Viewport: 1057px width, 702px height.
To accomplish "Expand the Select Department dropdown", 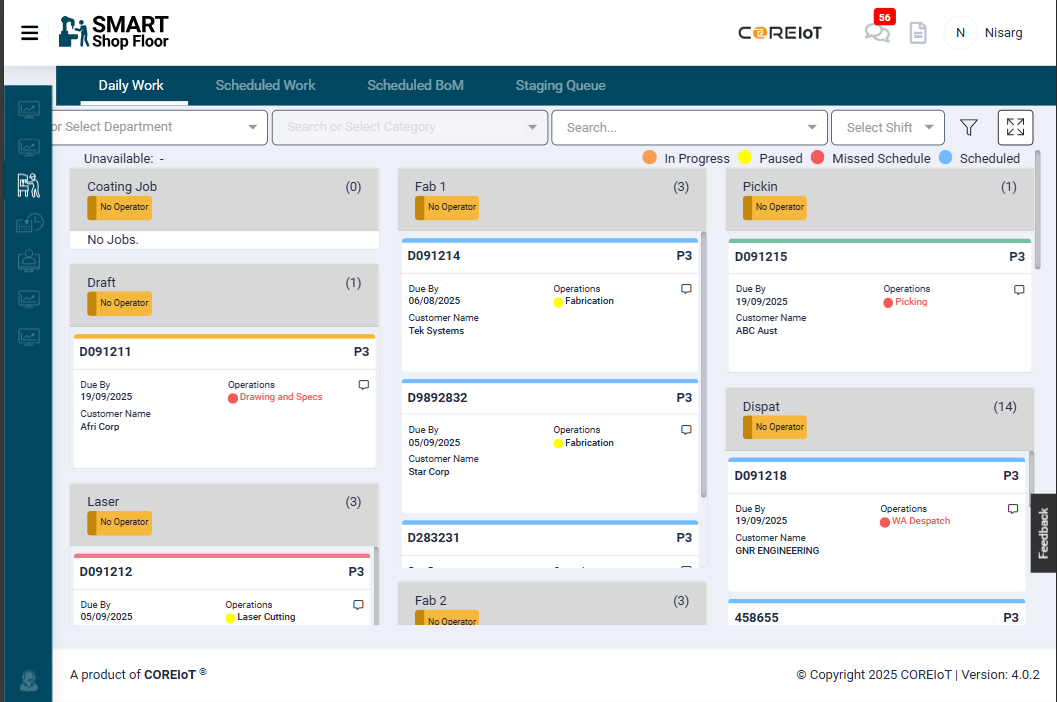I will coord(253,127).
